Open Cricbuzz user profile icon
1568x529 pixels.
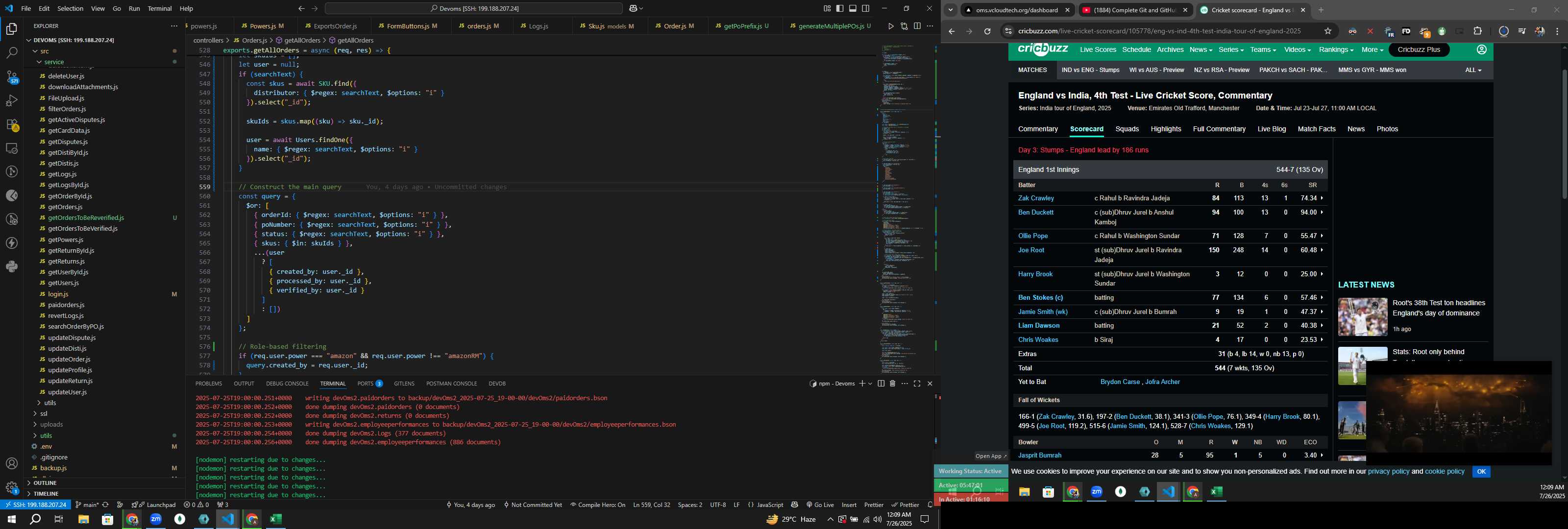click(x=1482, y=50)
